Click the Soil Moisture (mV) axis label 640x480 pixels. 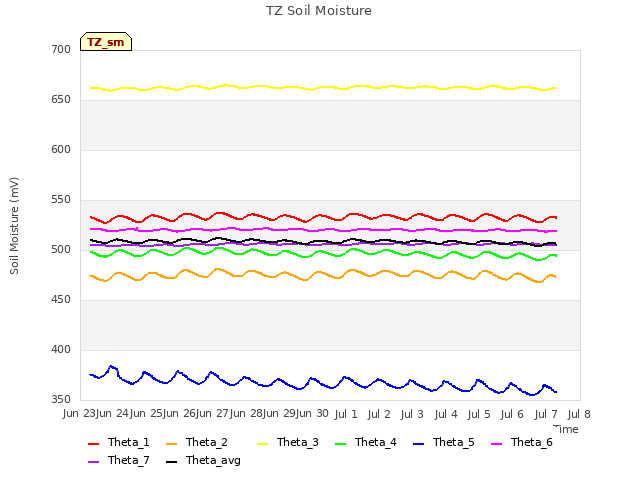[14, 226]
